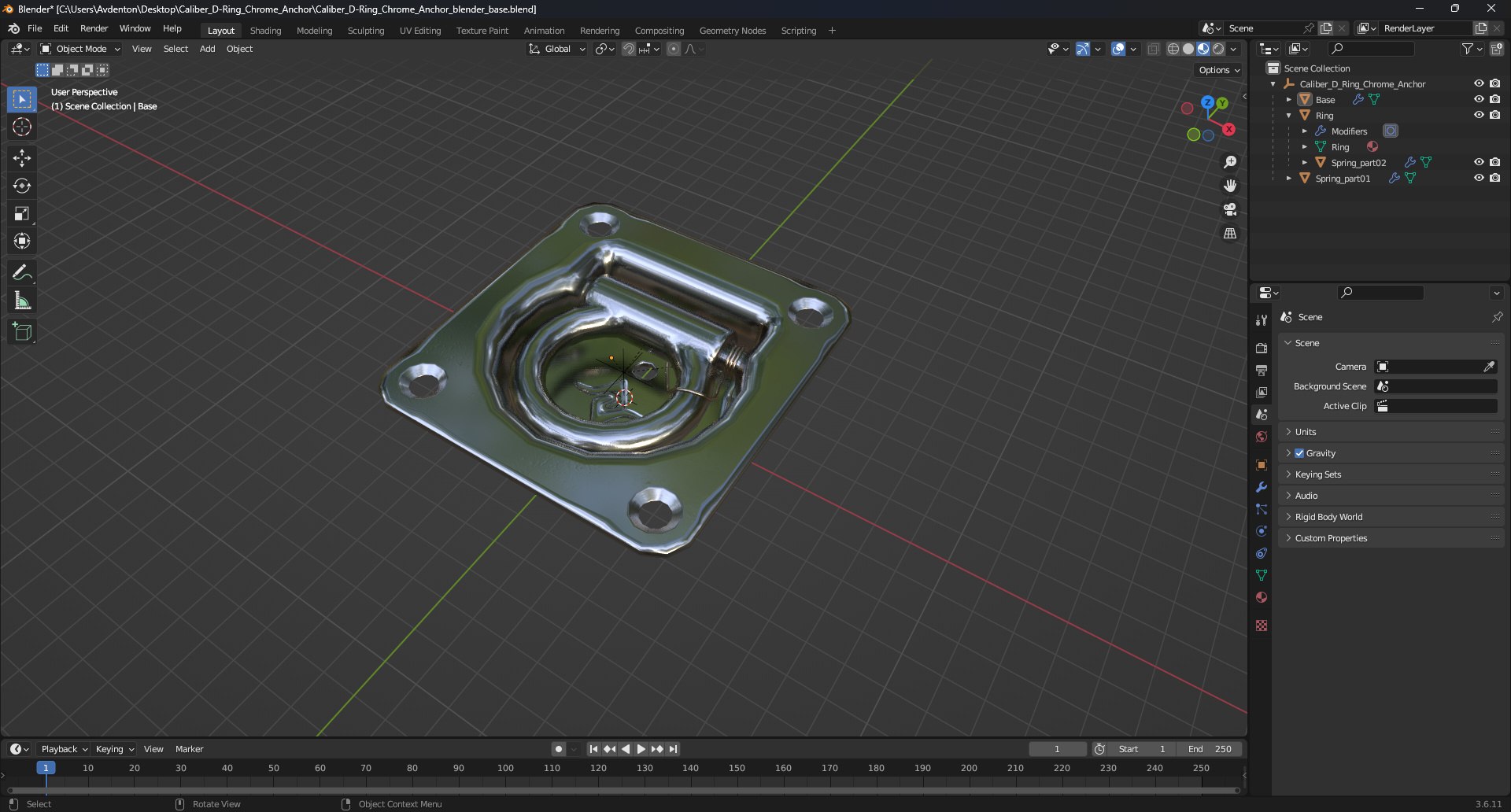Open the Render menu
This screenshot has height=812, width=1511.
coord(94,28)
